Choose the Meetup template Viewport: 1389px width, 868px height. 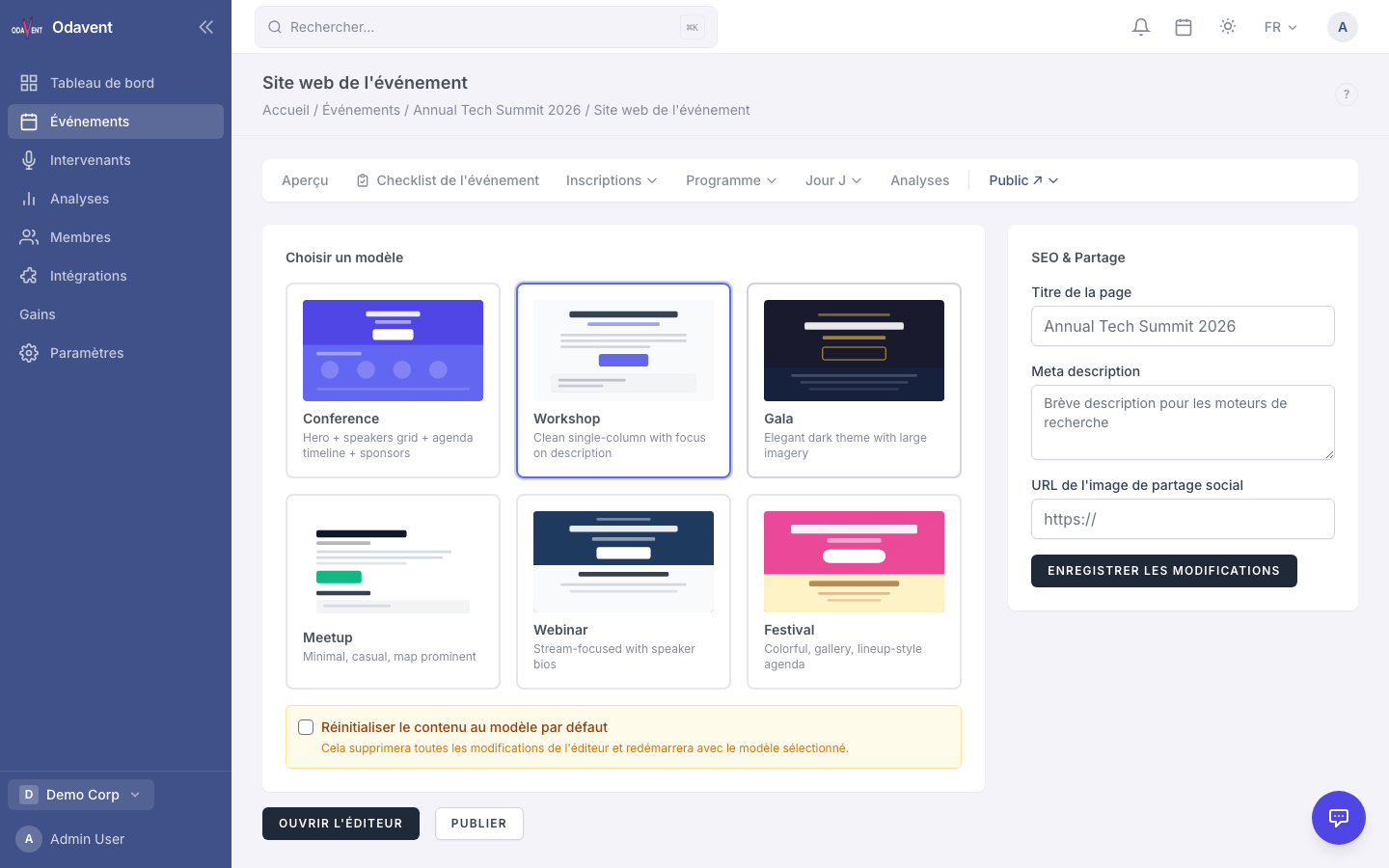[x=393, y=591]
